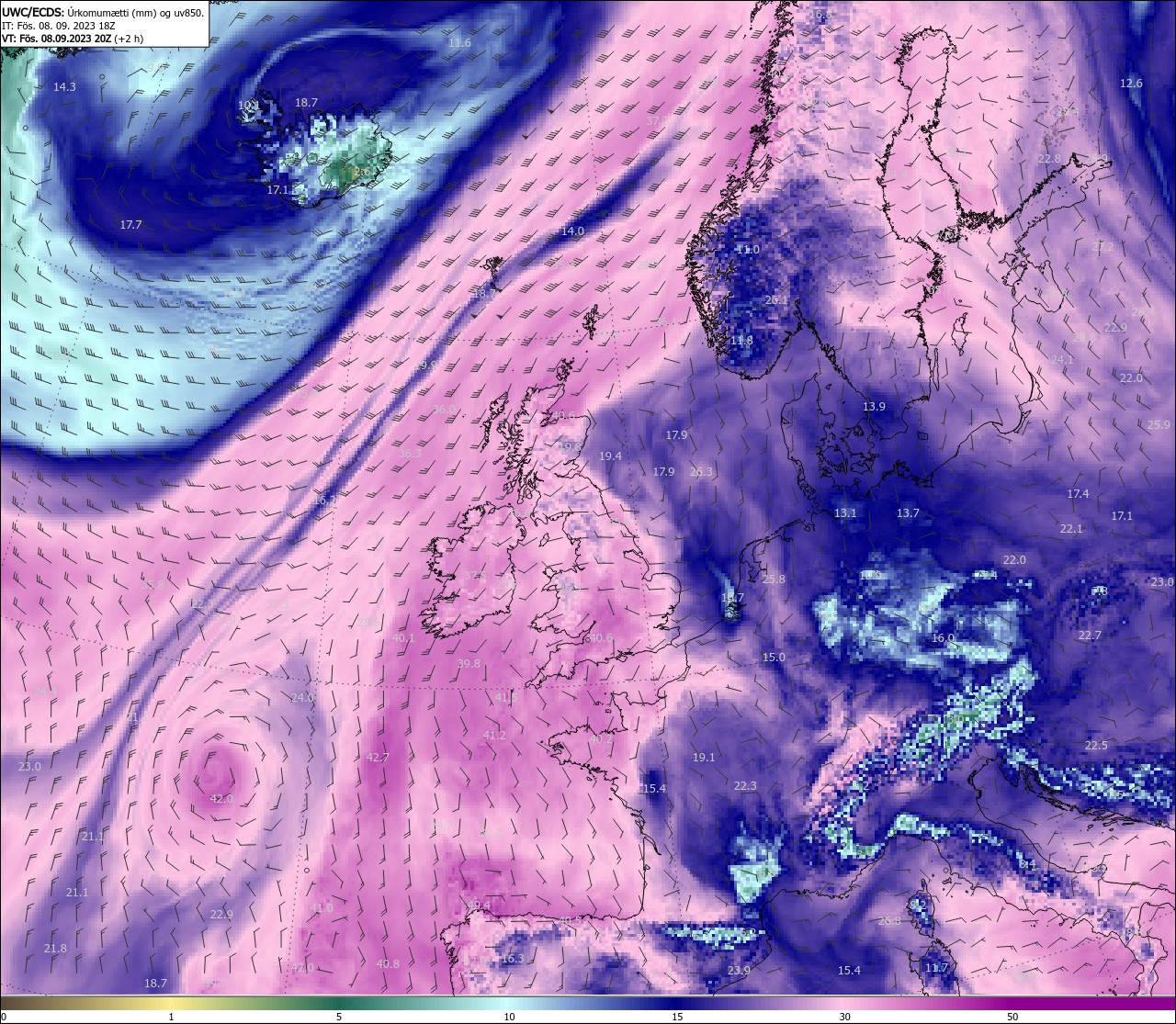This screenshot has width=1176, height=1024.
Task: Click the map value 16.0
Action: click(x=944, y=638)
